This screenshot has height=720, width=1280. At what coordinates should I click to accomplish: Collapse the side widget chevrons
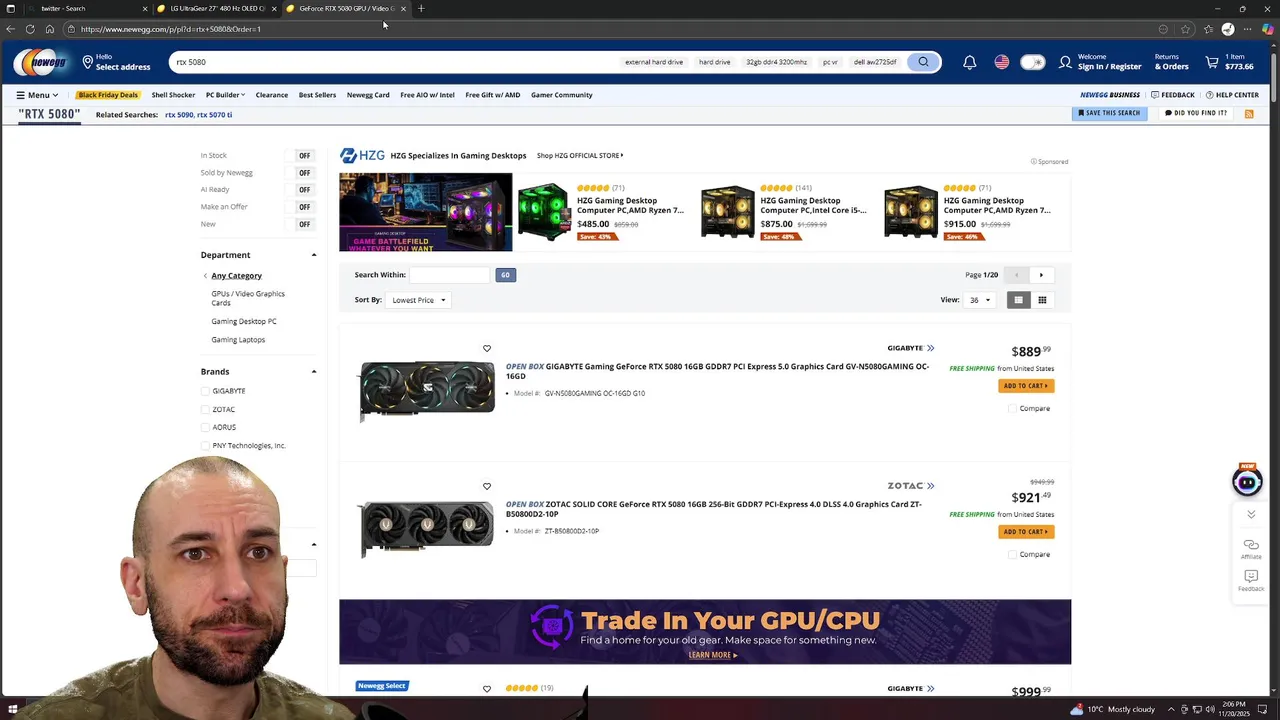coord(1251,514)
